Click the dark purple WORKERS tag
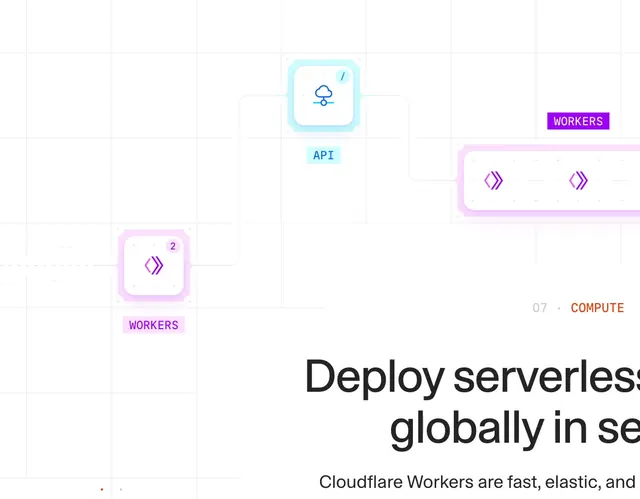 (x=578, y=121)
